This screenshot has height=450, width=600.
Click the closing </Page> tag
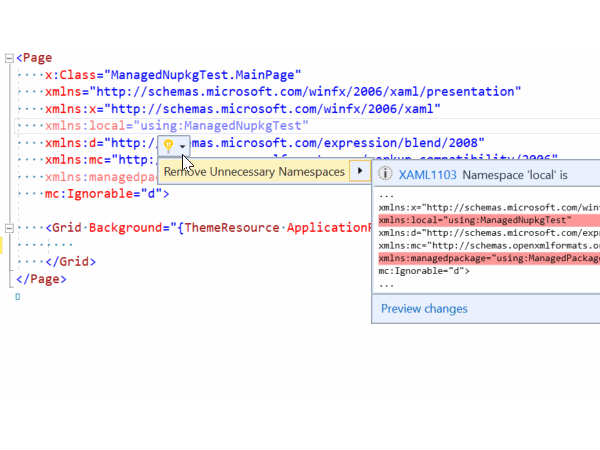pos(41,279)
